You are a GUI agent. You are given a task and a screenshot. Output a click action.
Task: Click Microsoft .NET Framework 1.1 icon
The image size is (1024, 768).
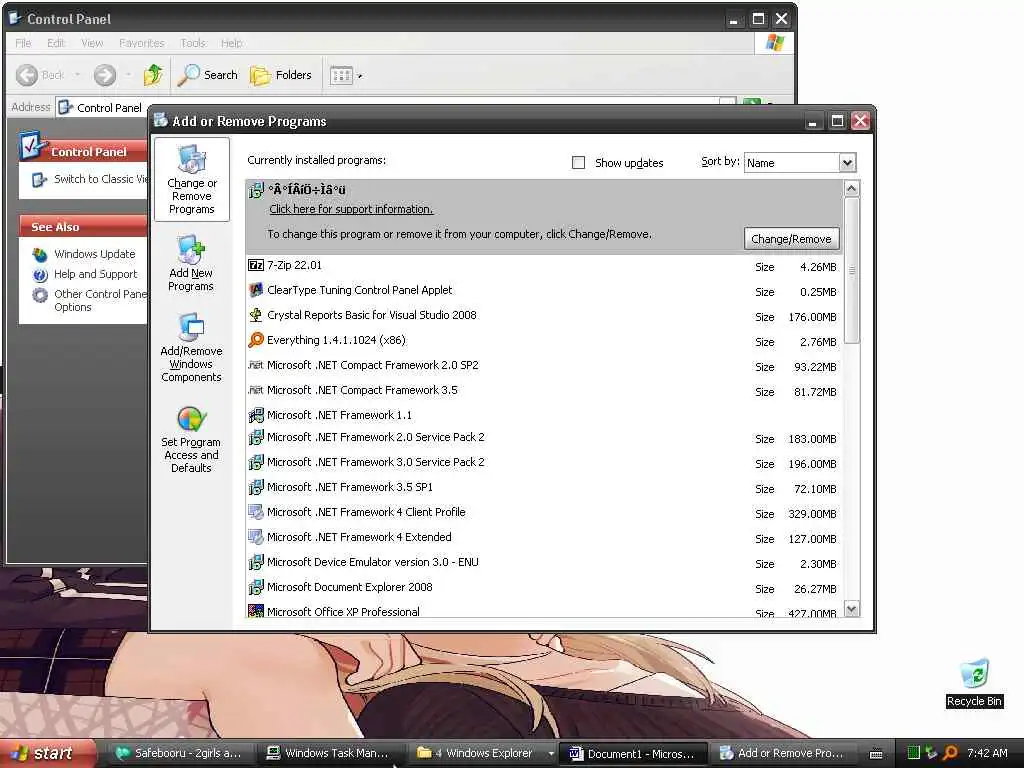[256, 415]
